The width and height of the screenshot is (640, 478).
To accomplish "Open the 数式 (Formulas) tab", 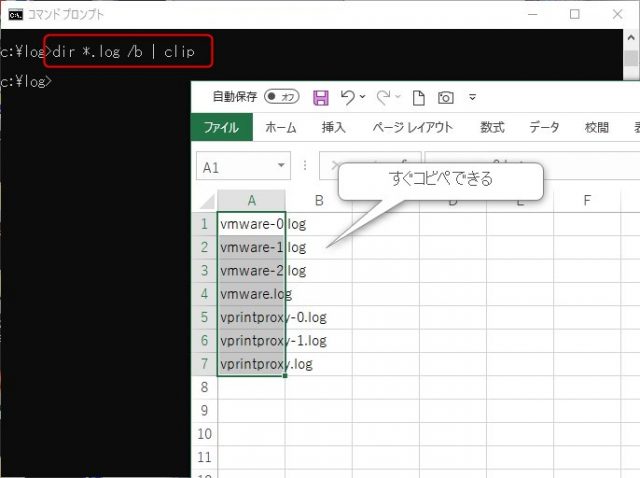I will (492, 128).
